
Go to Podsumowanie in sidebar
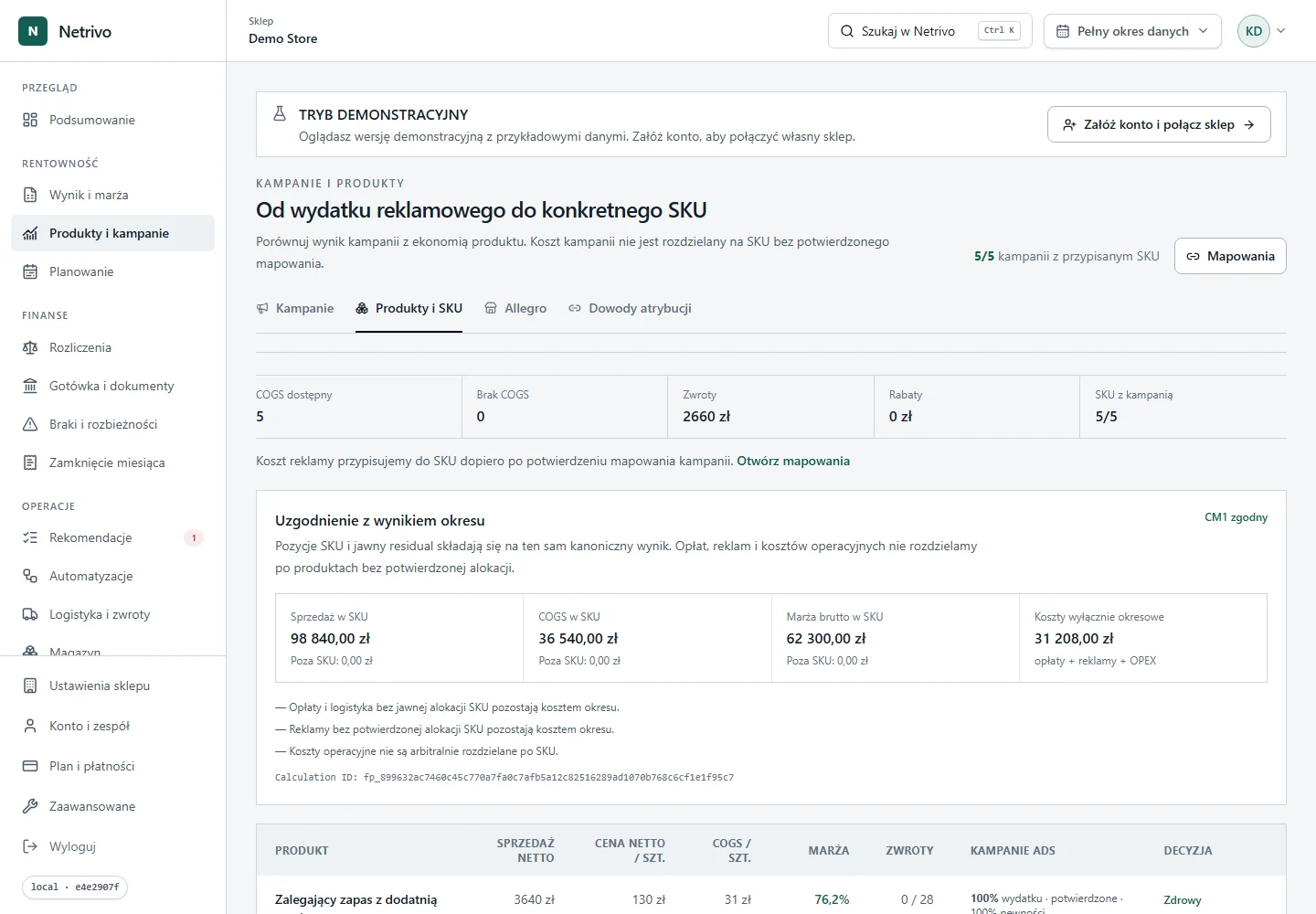click(112, 120)
